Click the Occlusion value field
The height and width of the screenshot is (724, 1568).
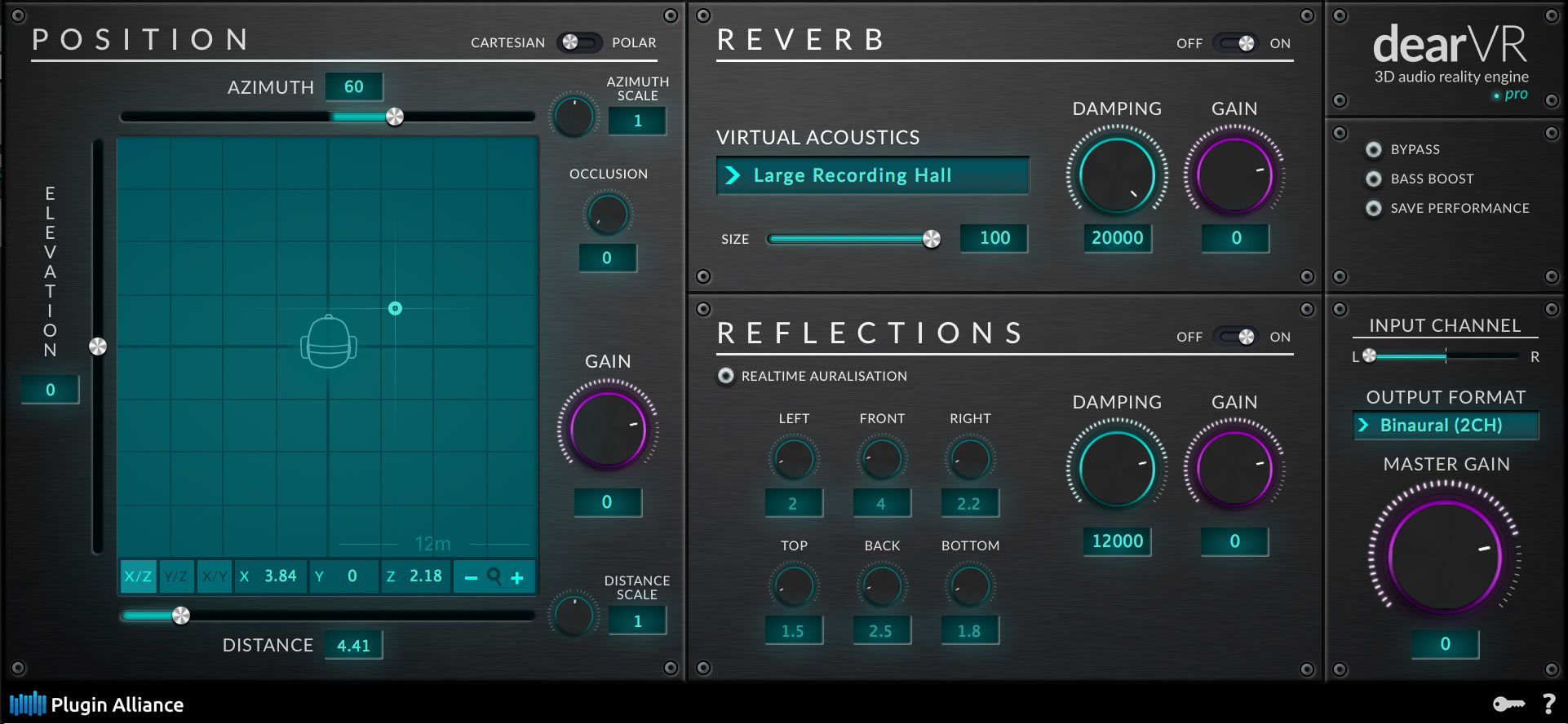click(x=607, y=258)
